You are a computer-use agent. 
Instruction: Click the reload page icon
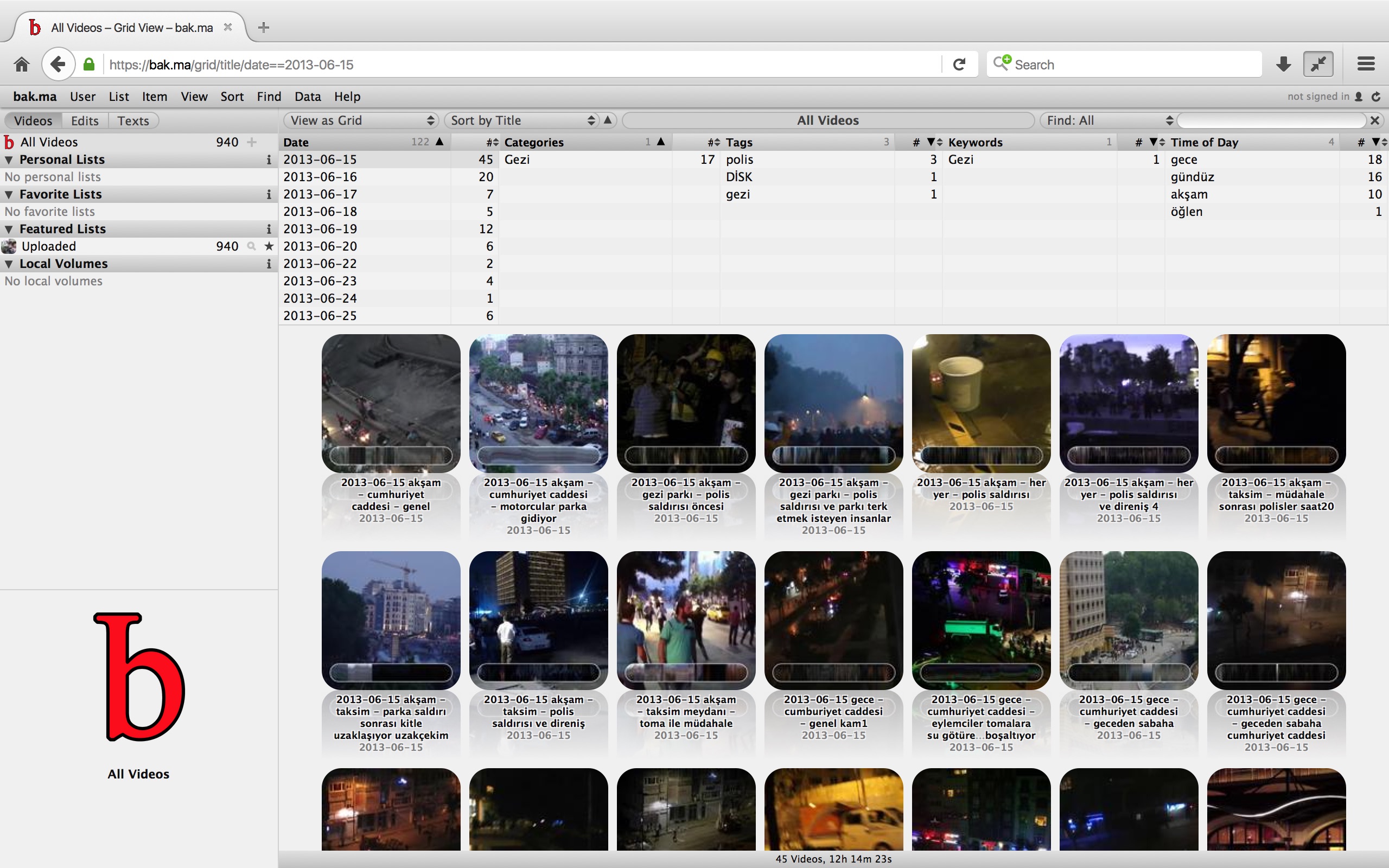[959, 65]
